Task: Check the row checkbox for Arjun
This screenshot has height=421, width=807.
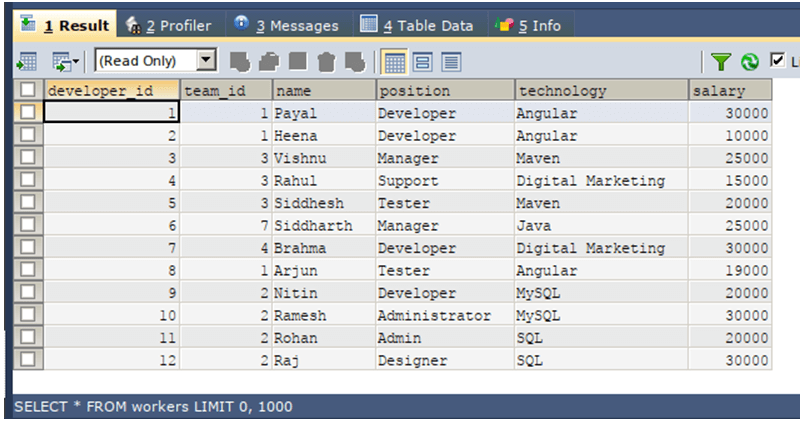Action: coord(28,270)
